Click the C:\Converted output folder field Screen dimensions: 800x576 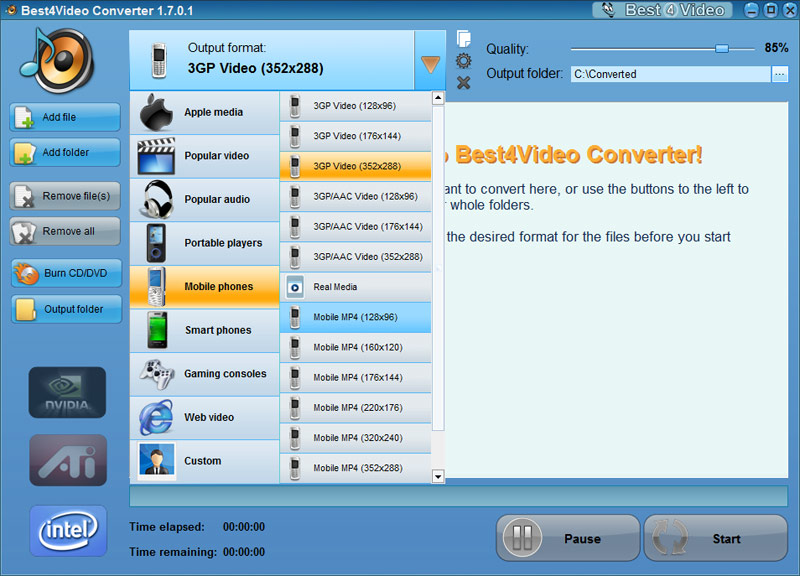(670, 74)
